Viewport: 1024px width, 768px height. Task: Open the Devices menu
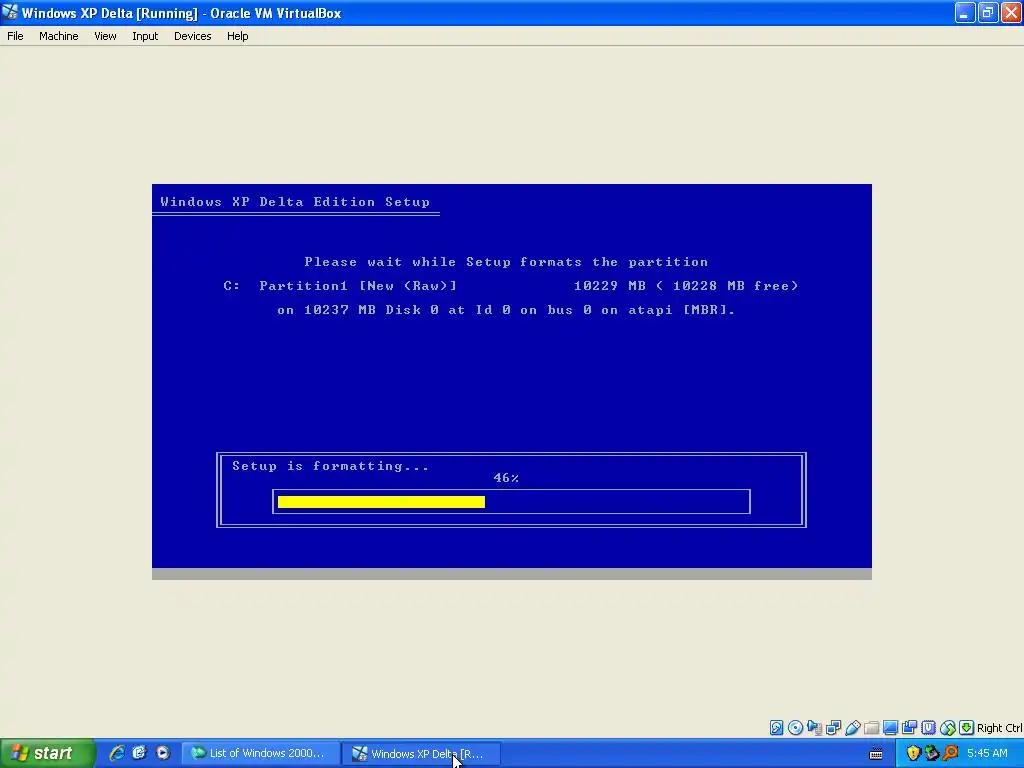coord(192,36)
